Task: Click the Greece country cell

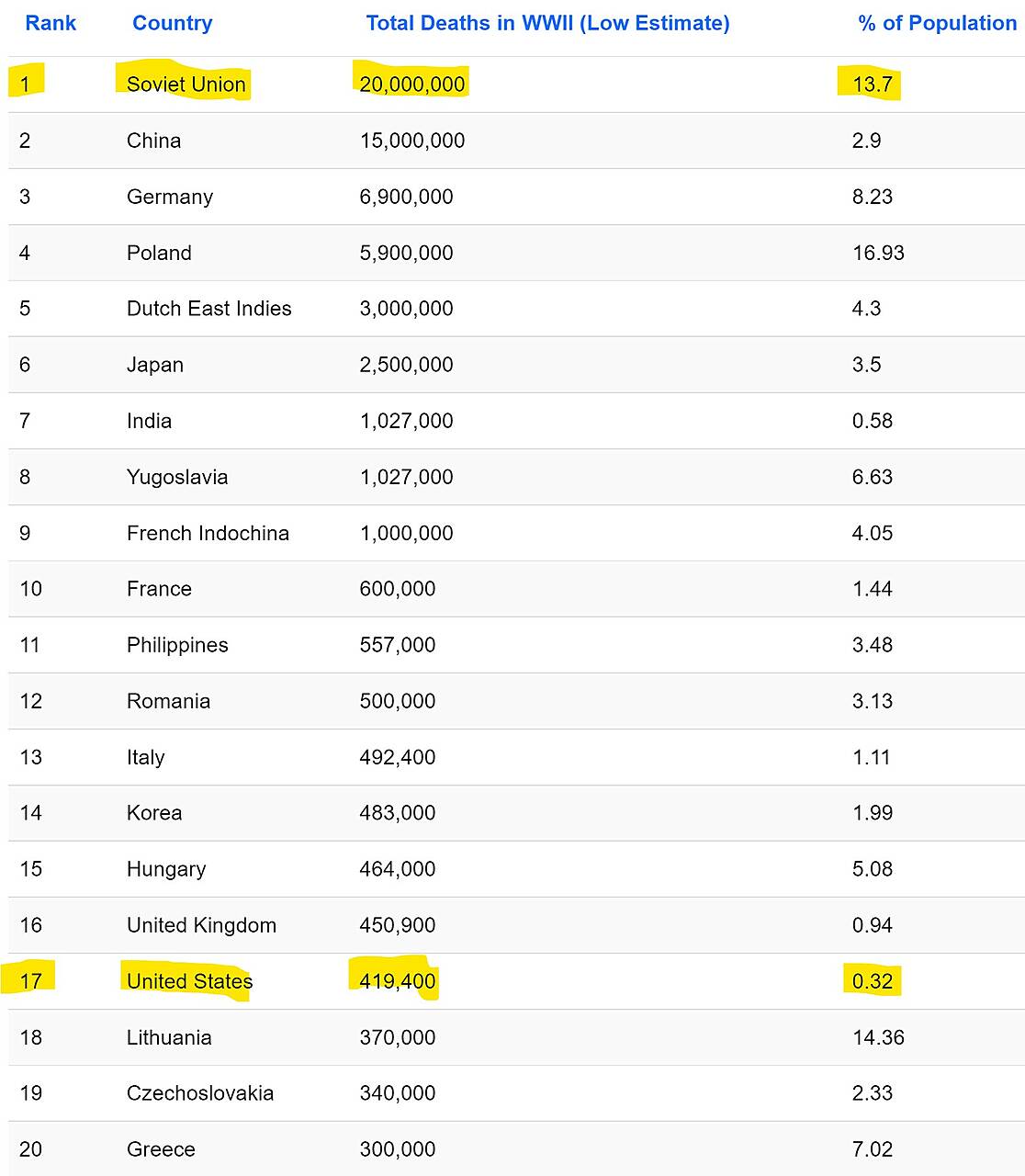Action: tap(161, 1149)
